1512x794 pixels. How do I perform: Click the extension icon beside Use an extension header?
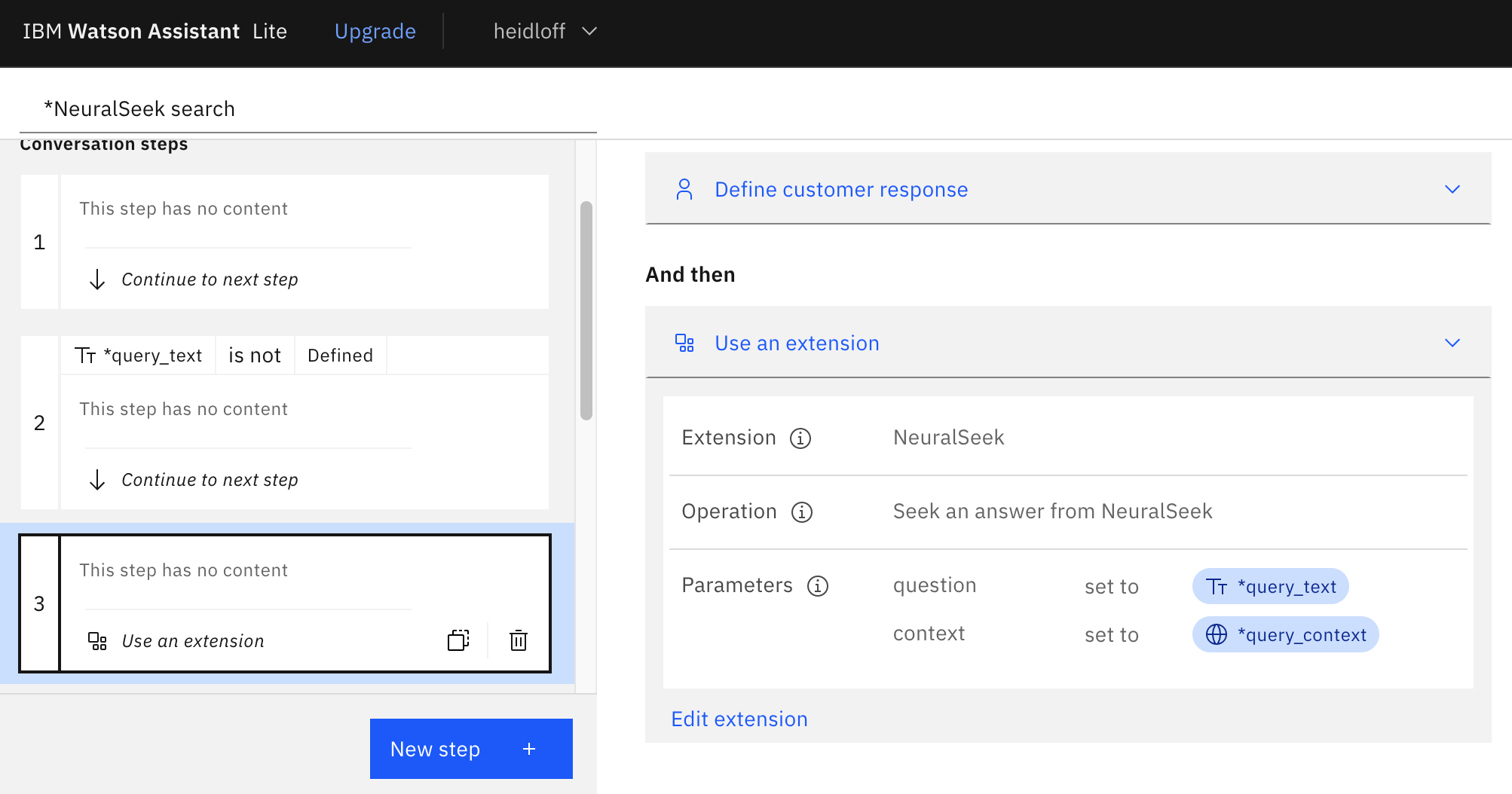coord(684,343)
